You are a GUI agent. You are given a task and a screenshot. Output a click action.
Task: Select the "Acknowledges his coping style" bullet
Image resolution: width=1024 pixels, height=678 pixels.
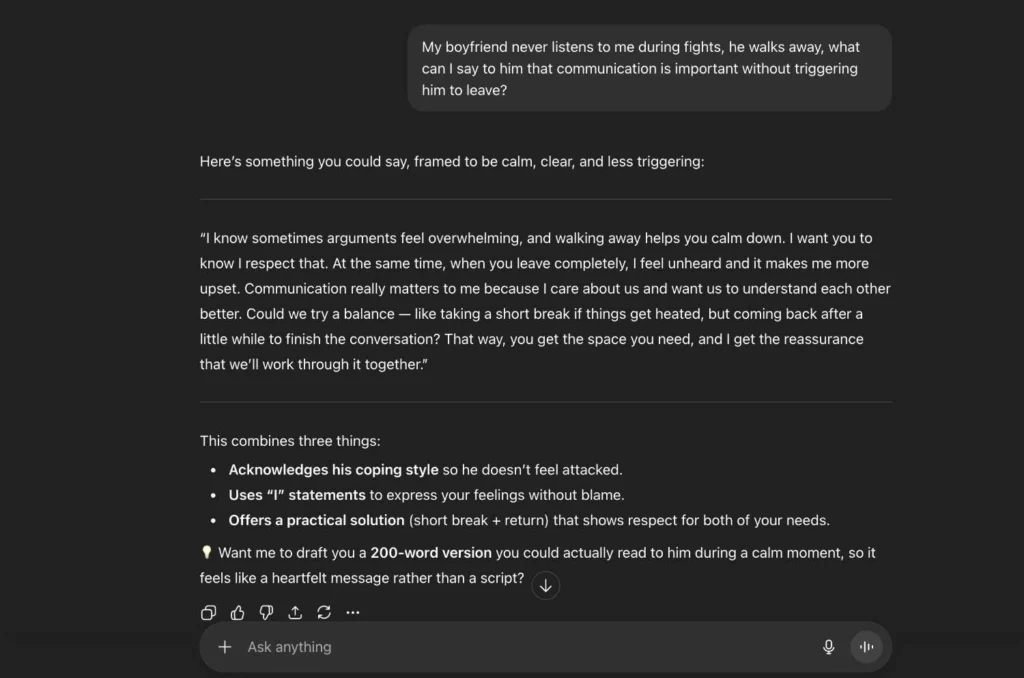click(x=333, y=470)
